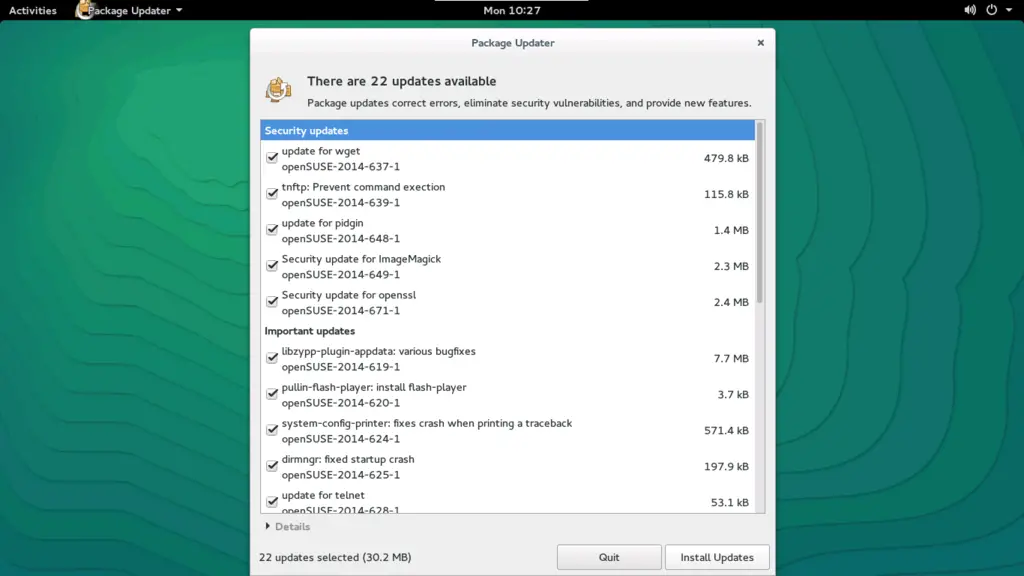The width and height of the screenshot is (1024, 576).
Task: Select 'Security update for ImageMagick' text
Action: tap(361, 259)
